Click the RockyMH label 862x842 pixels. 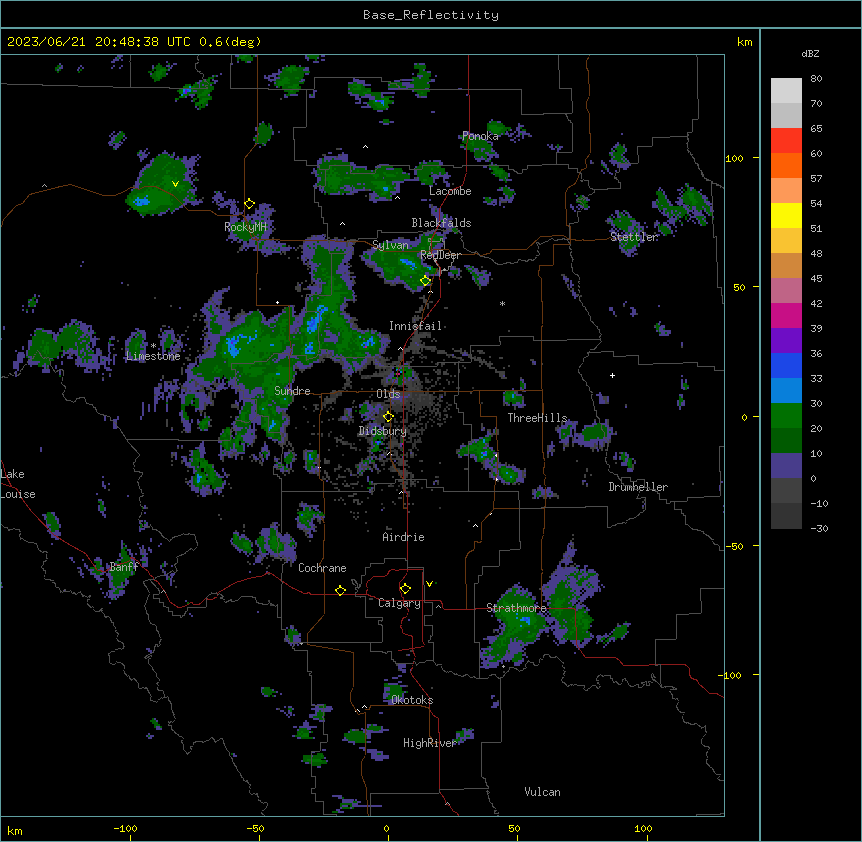pos(245,227)
